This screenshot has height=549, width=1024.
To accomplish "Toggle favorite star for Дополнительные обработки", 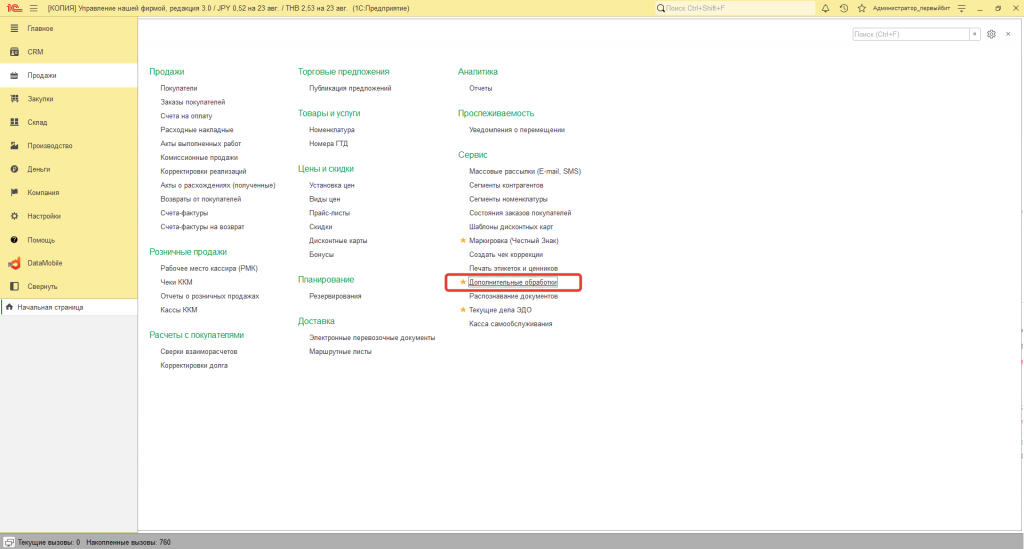I will [x=463, y=282].
